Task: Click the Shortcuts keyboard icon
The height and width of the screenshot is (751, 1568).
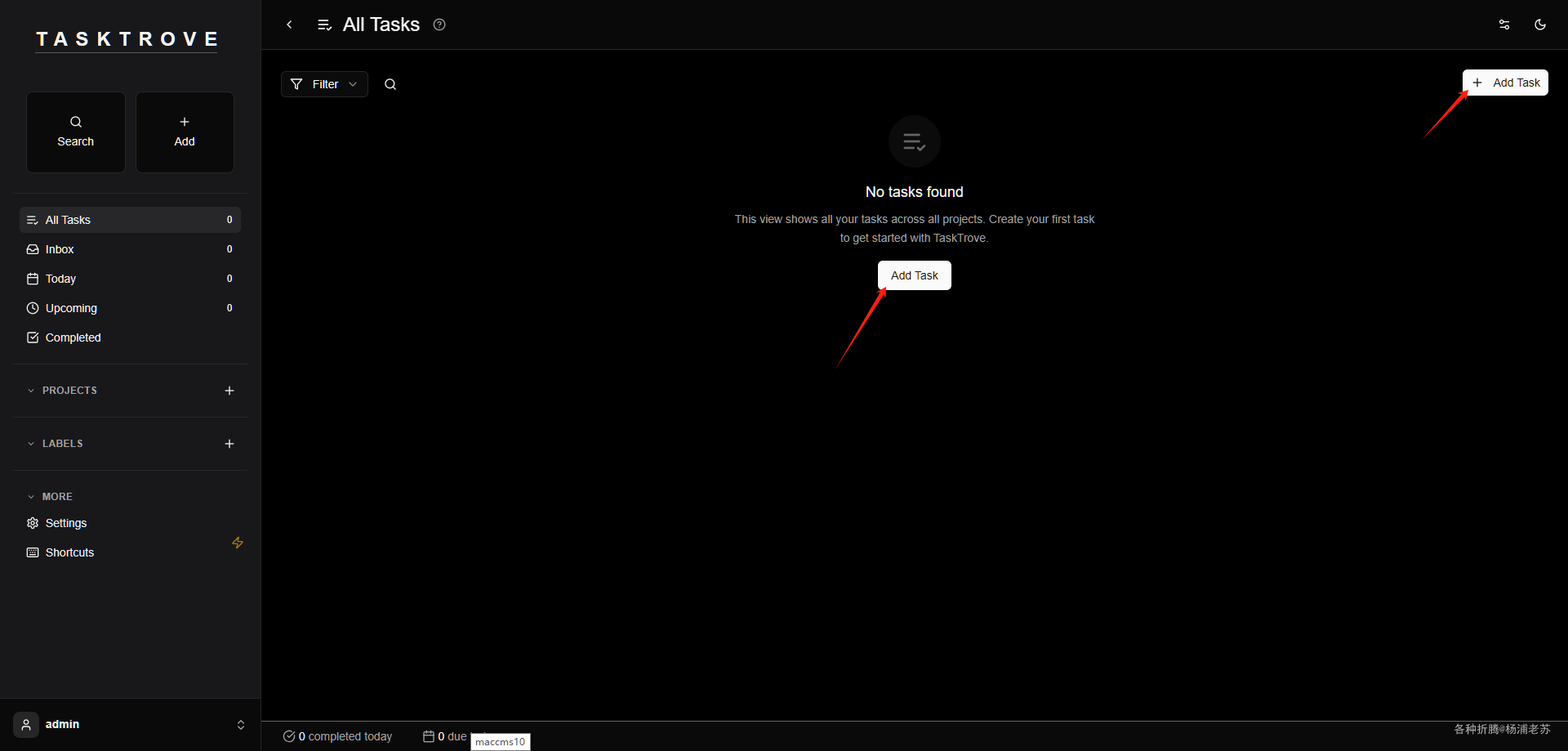Action: pyautogui.click(x=33, y=552)
